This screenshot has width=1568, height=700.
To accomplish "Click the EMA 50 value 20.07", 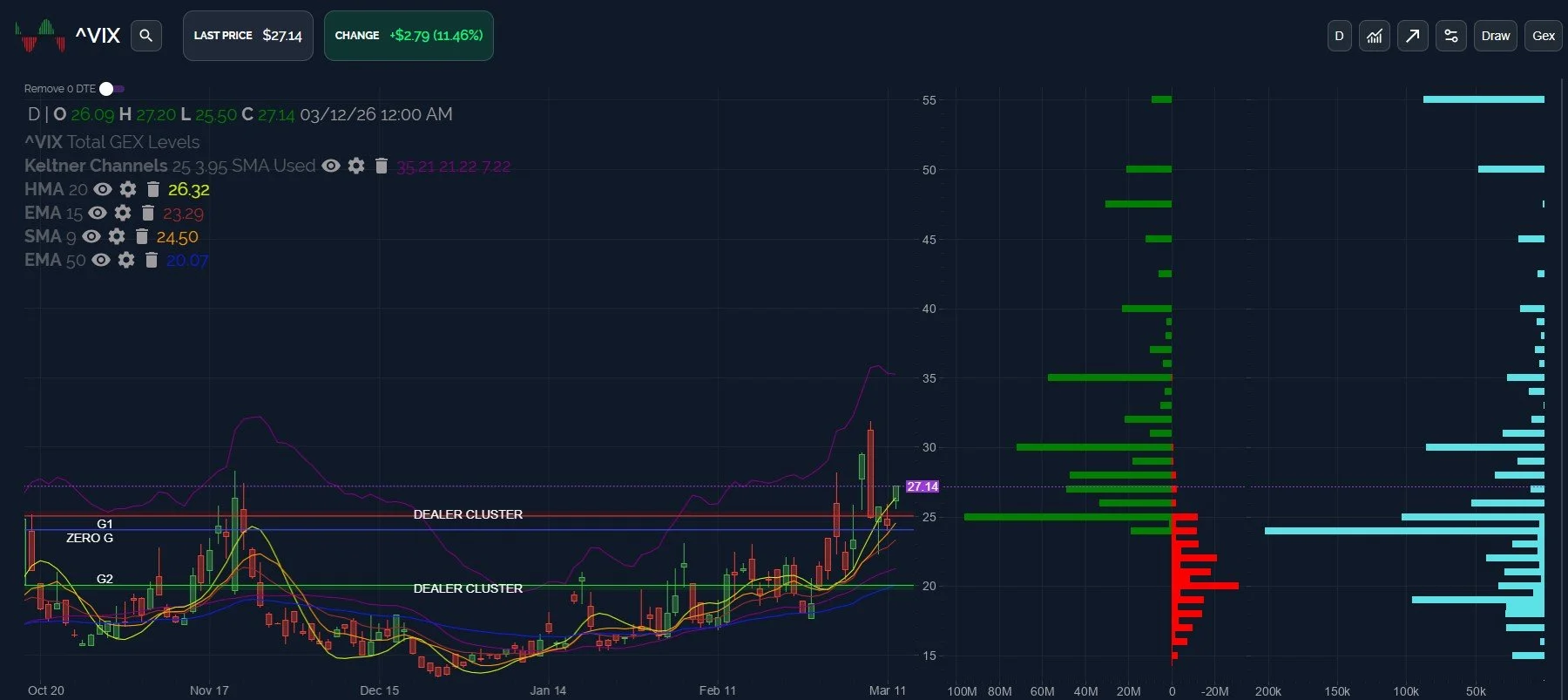I will pyautogui.click(x=187, y=261).
